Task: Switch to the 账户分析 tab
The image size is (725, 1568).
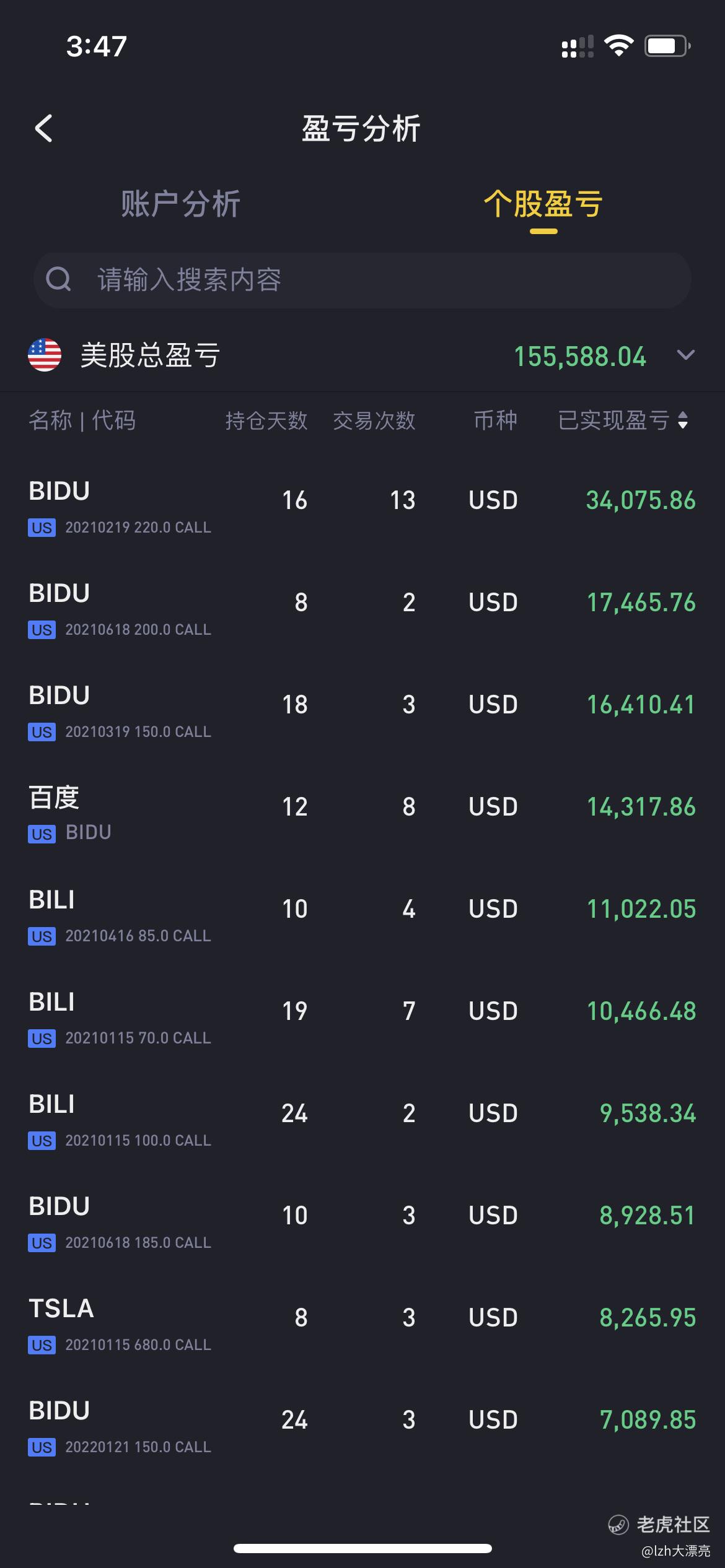Action: coord(180,204)
